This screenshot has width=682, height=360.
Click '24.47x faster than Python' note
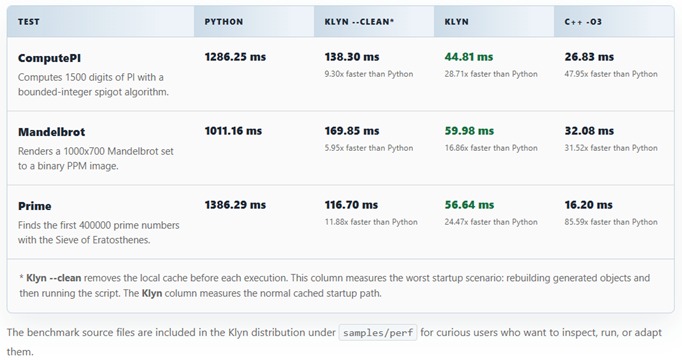(x=491, y=222)
